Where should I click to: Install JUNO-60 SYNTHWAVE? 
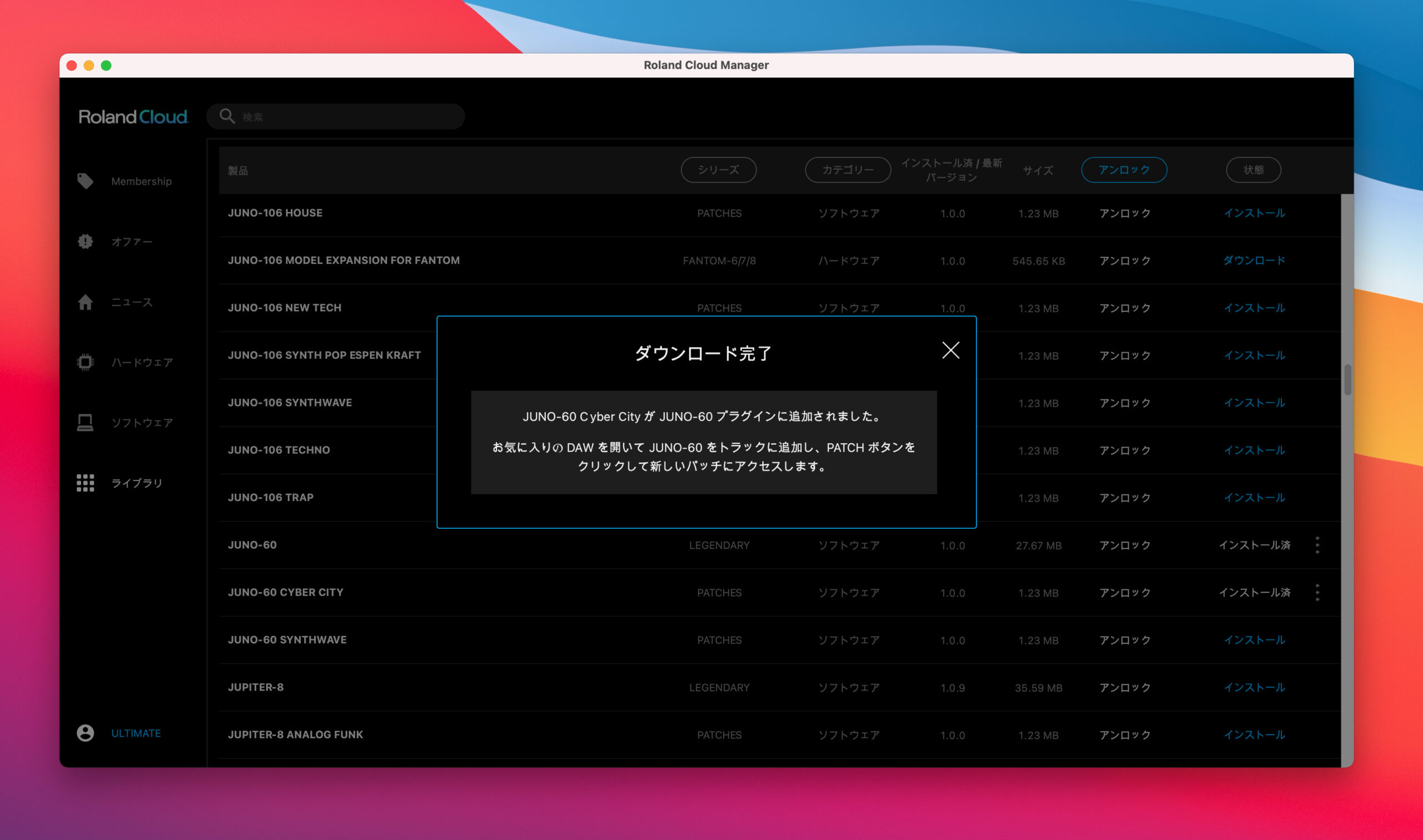[x=1254, y=640]
